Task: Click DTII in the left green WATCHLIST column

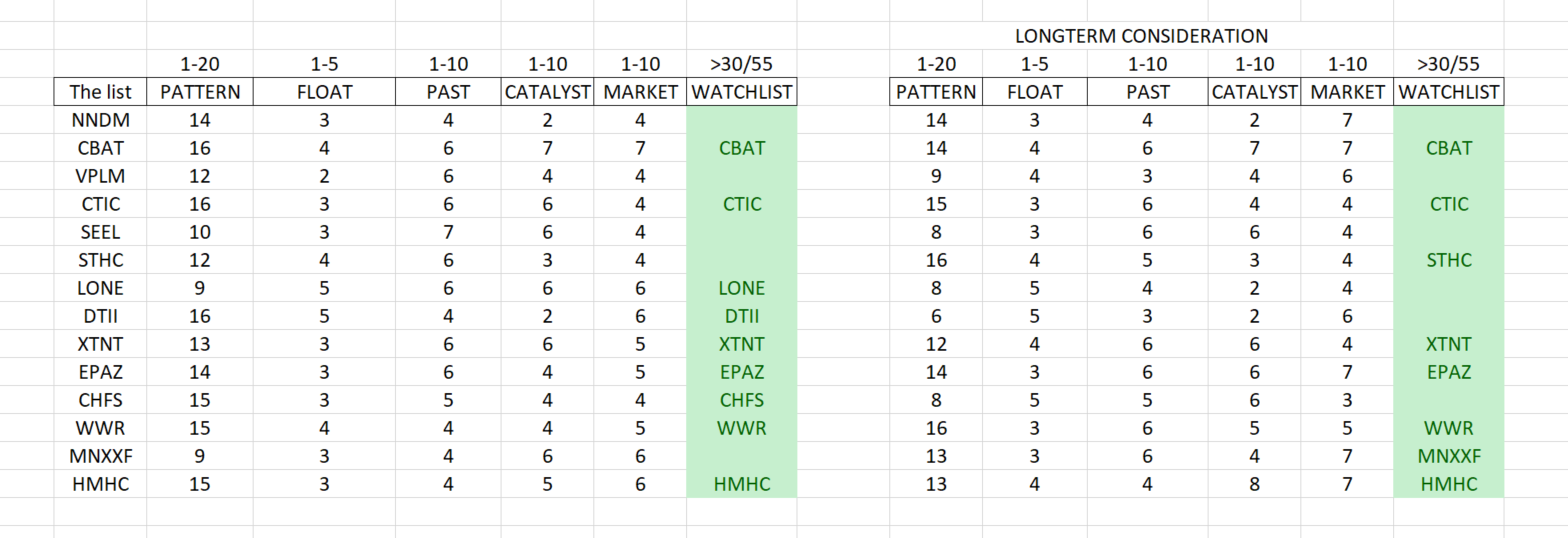Action: [x=741, y=317]
